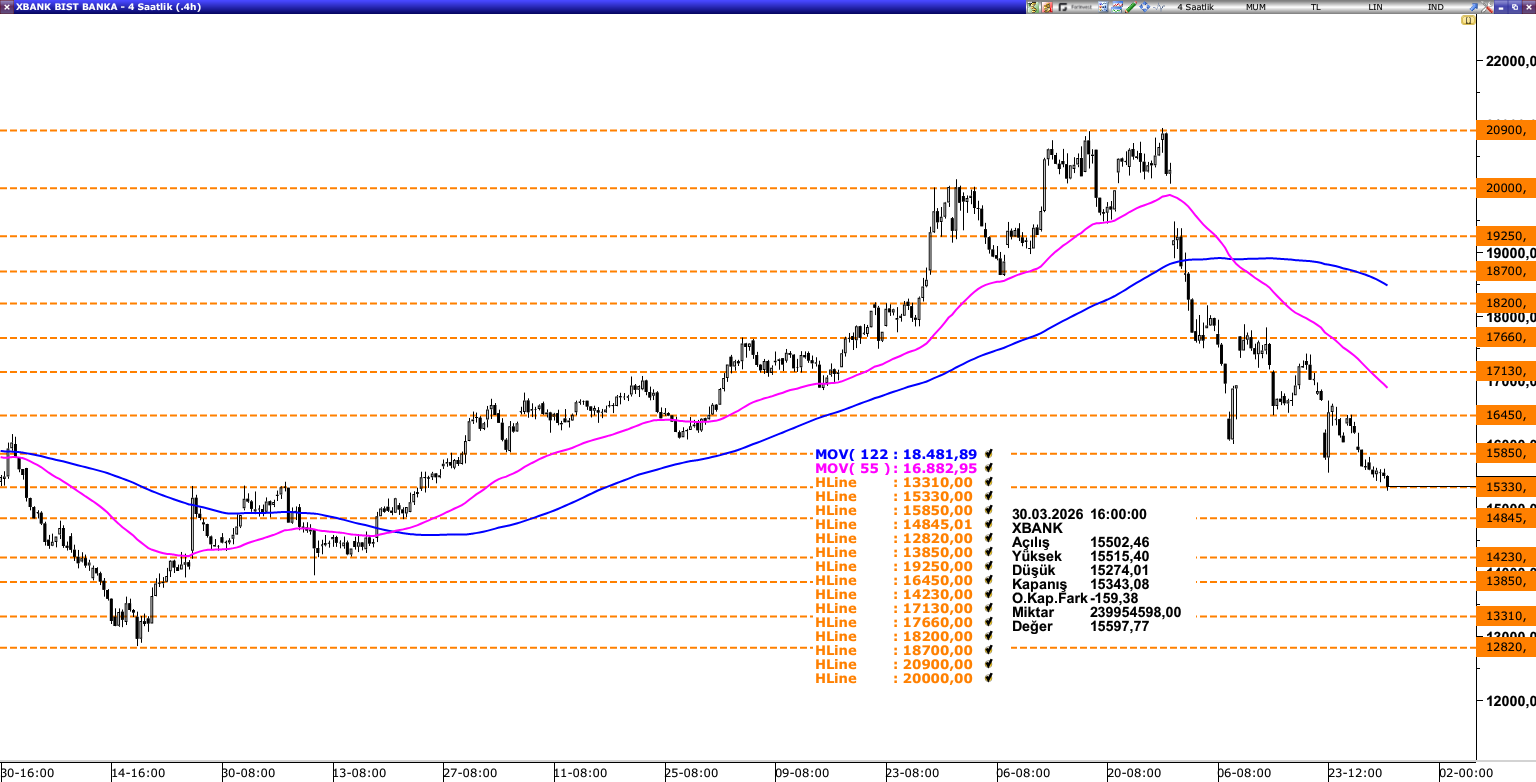Click the '27-08:00' date on time axis
The image size is (1536, 782).
(x=470, y=773)
